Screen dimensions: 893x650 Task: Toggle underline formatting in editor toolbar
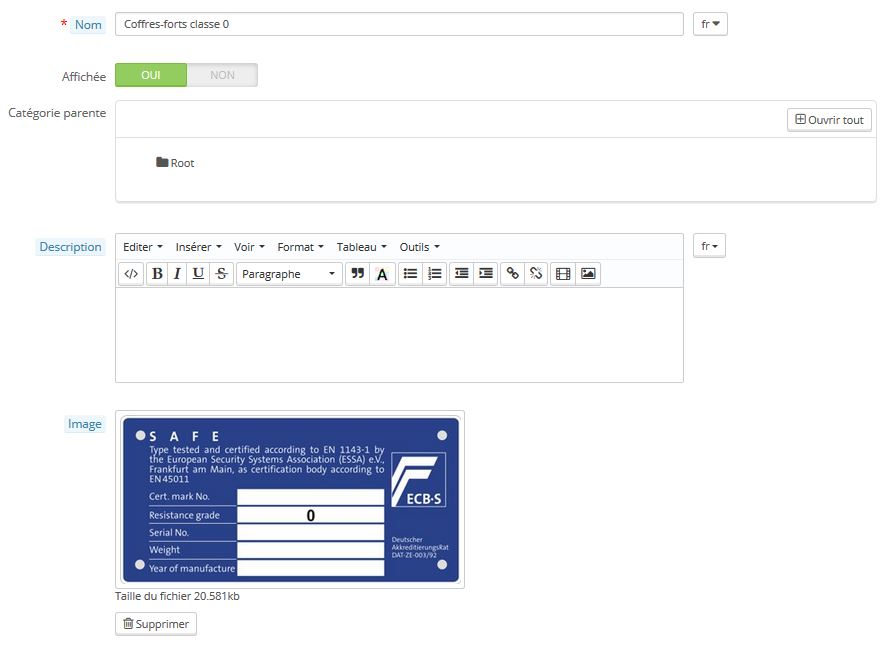point(198,274)
